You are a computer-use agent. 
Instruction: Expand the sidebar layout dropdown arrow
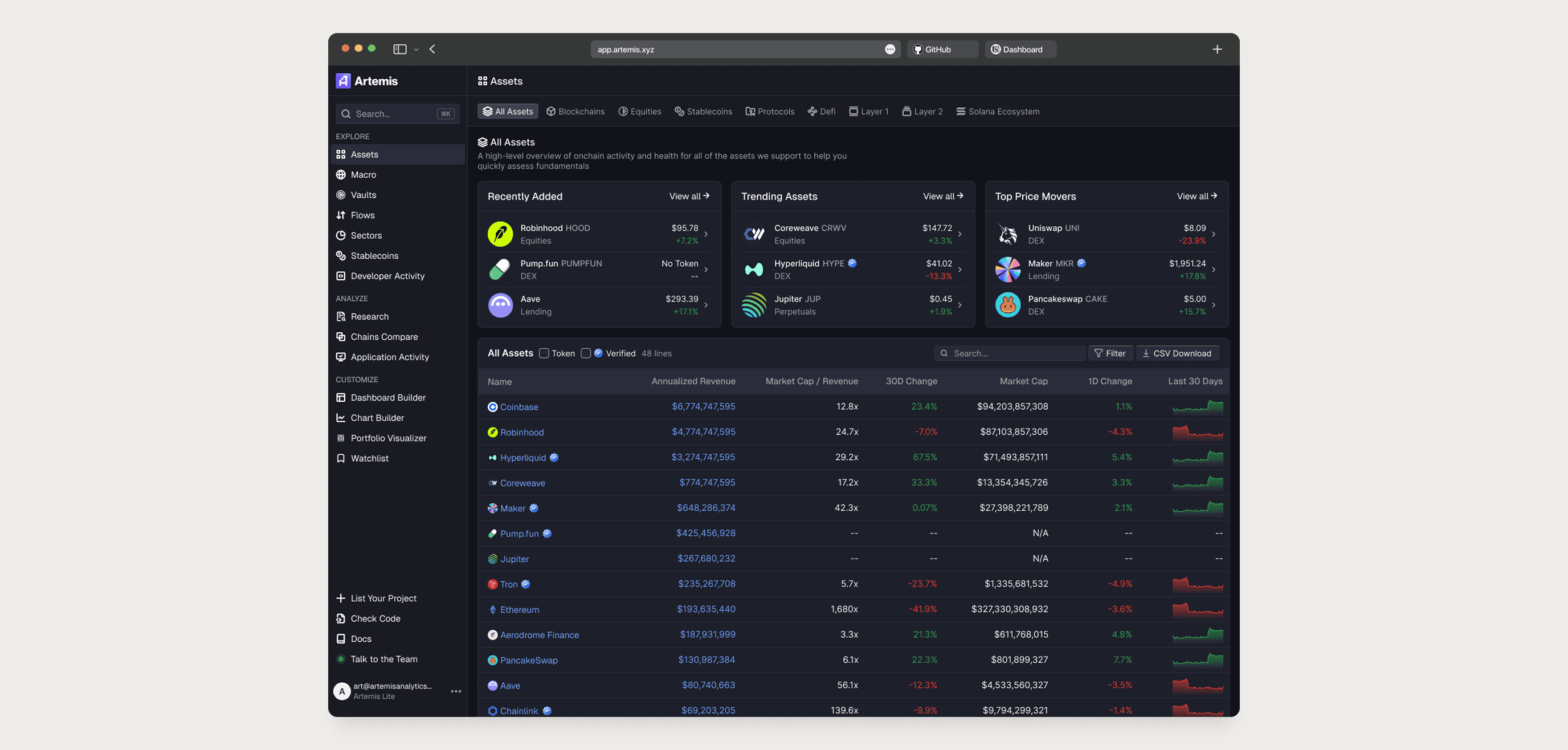416,50
